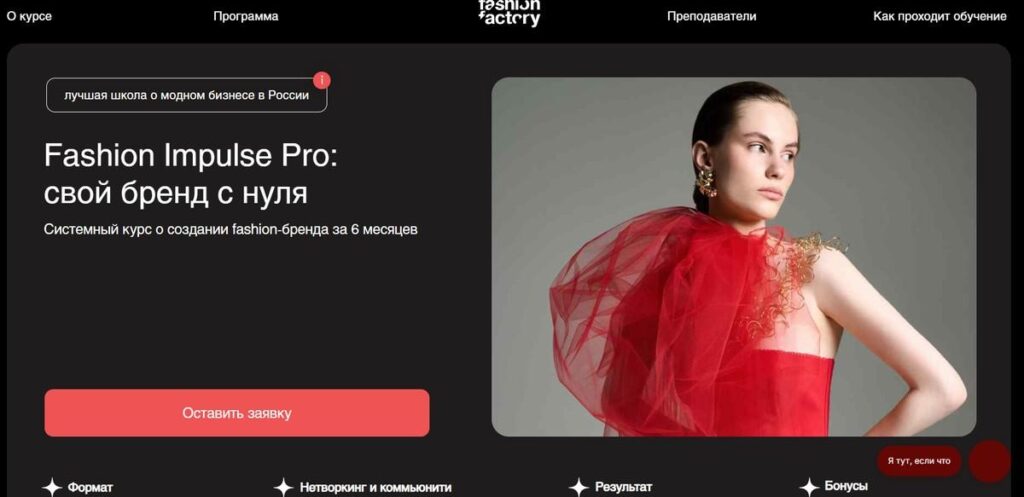Click the Я тут, если что bubble
Screen dimensions: 1024x497
[x=919, y=461]
